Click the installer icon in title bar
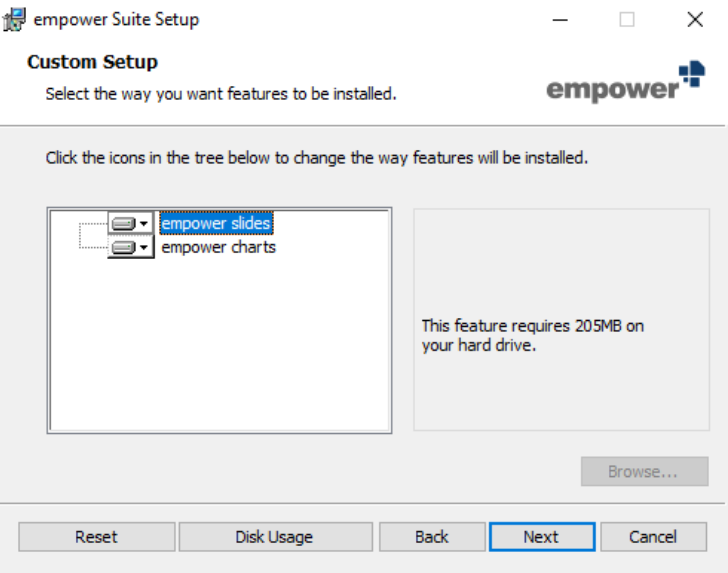This screenshot has height=573, width=728. point(14,20)
